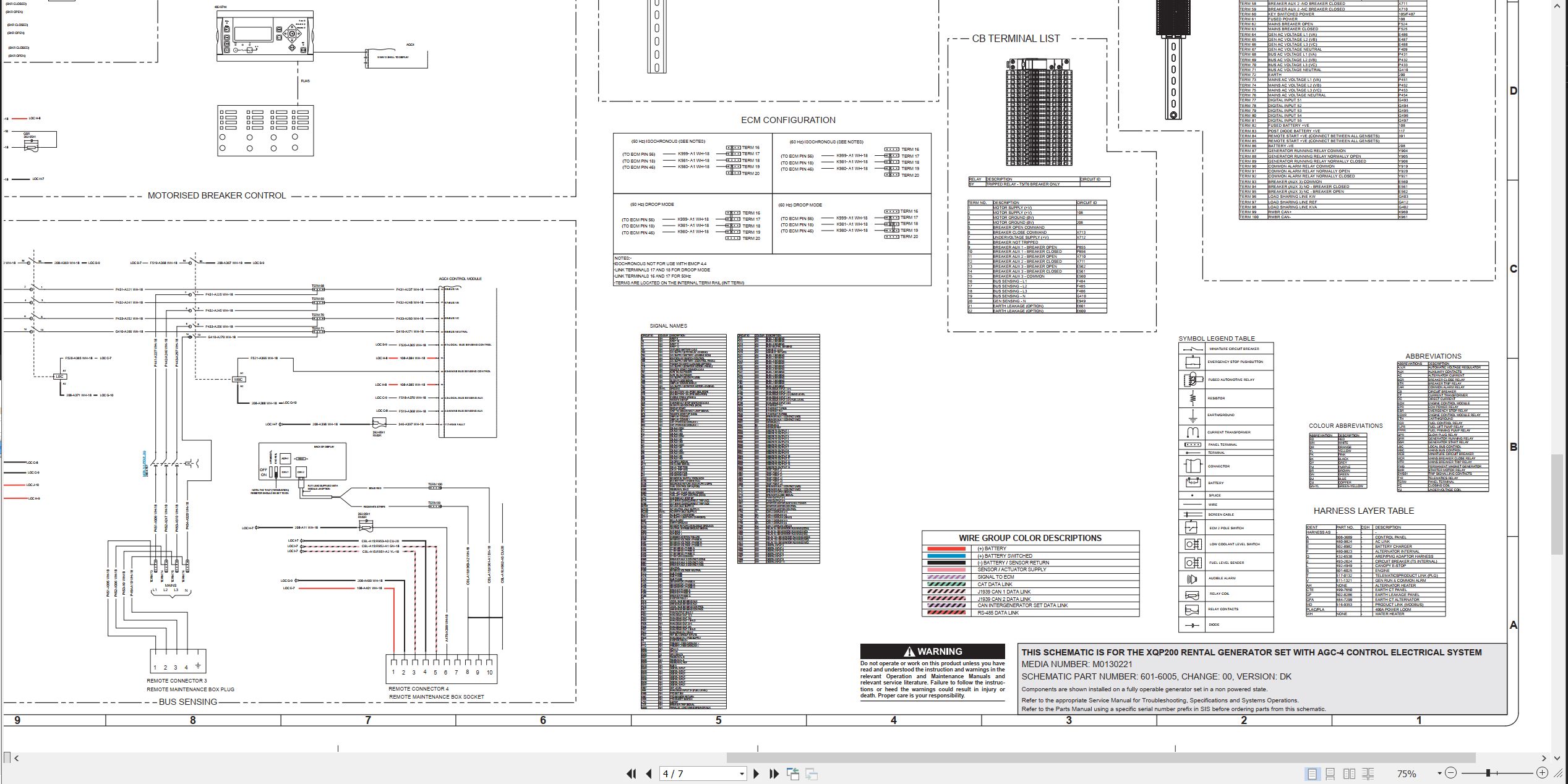This screenshot has width=1568, height=784.
Task: Click the horizontal scrollbar left arrow
Action: (x=17, y=758)
